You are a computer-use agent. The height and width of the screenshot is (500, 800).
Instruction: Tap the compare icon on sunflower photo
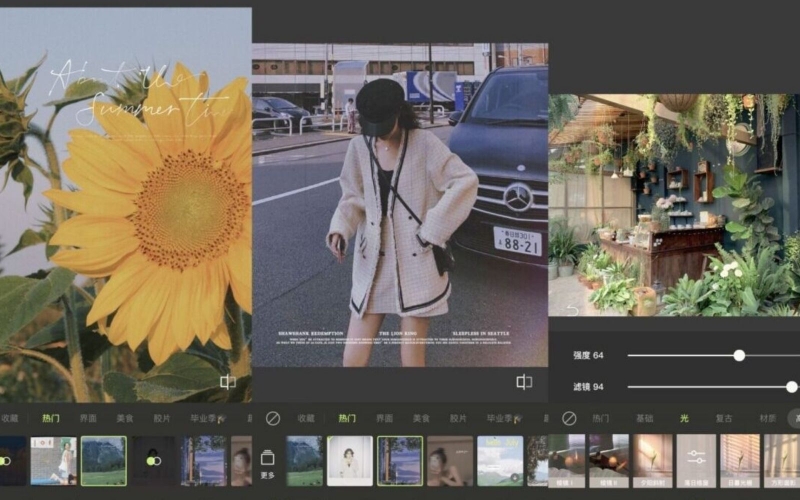pyautogui.click(x=228, y=382)
